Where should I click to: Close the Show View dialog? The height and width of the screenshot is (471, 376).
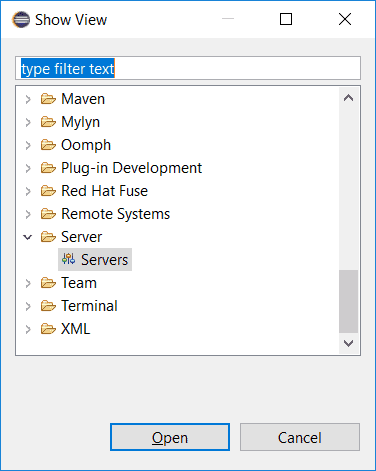(345, 19)
